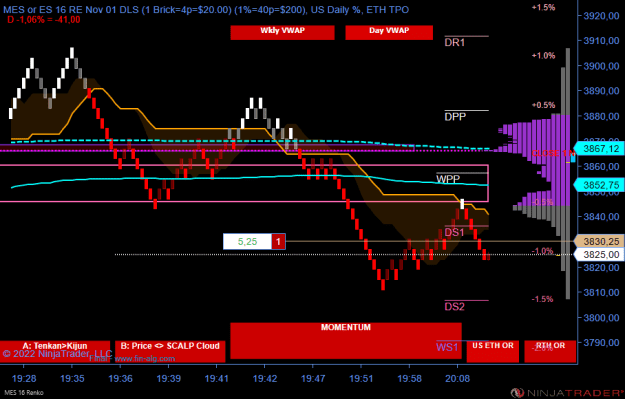Viewport: 625px width, 399px height.
Task: Click the 3825,00 current price marker
Action: (x=599, y=255)
